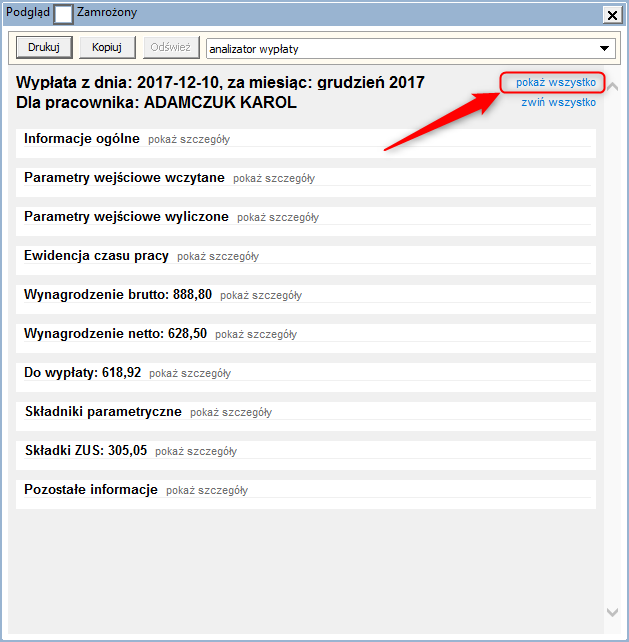Click the Dla pracownika ADAMCZUK KAROL line
Screen dimensions: 629x642
pyautogui.click(x=156, y=102)
